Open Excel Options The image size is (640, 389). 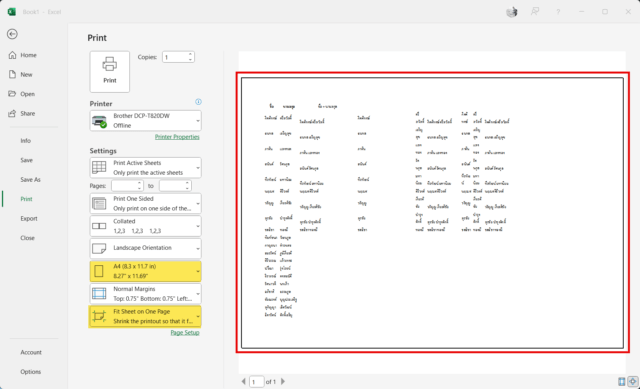tap(30, 372)
